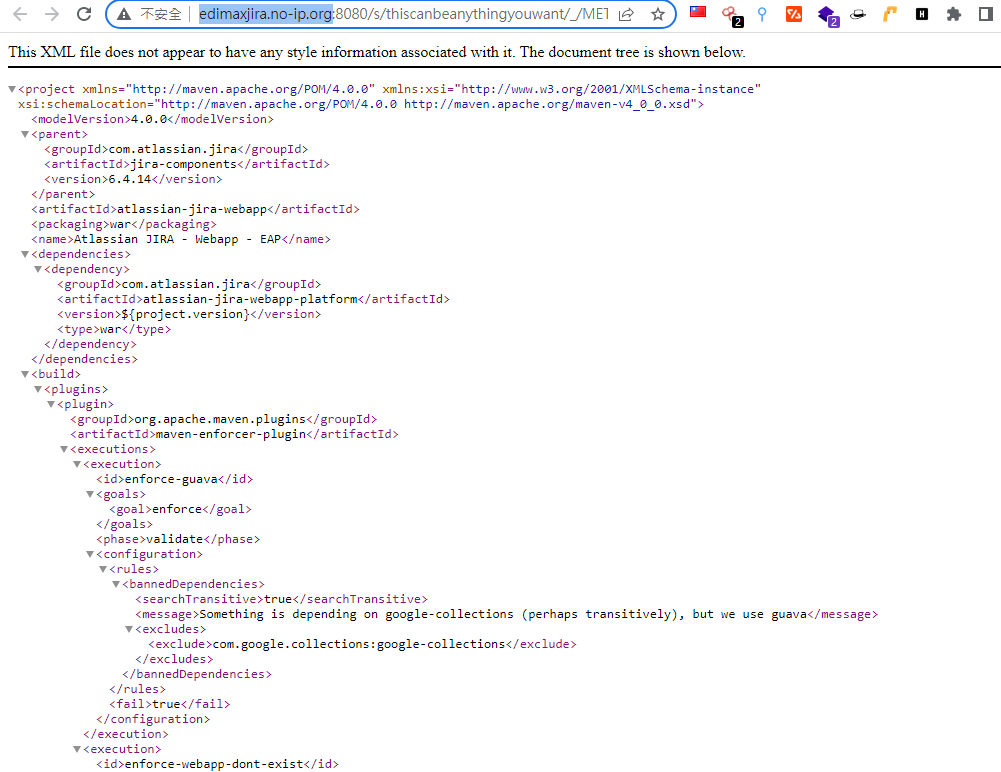The image size is (1001, 772).
Task: Open the red circles extension with badge 2
Action: click(731, 15)
